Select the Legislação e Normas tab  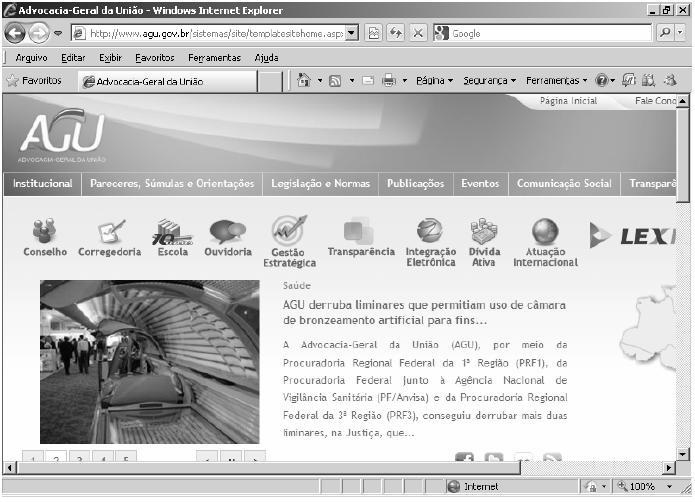(320, 184)
